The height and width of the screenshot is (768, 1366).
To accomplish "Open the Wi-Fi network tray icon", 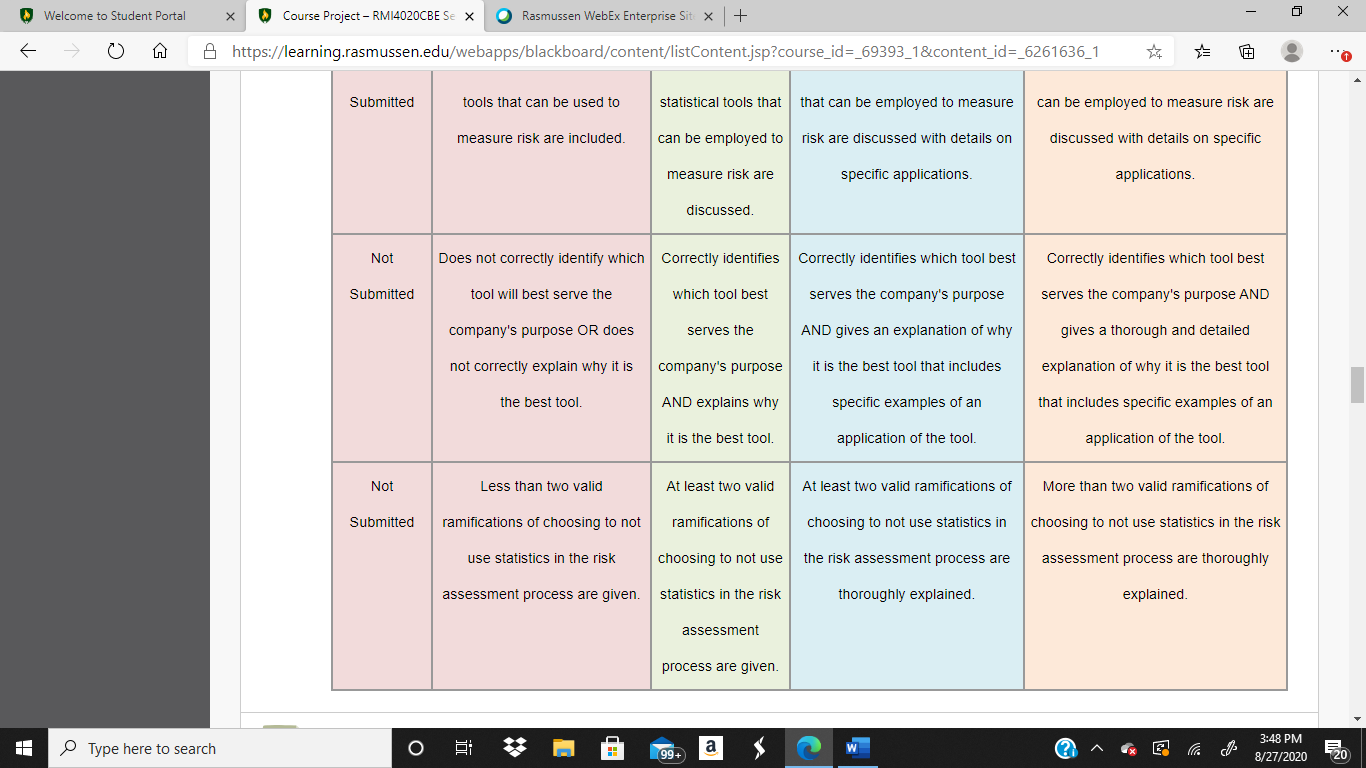I will tap(1193, 748).
